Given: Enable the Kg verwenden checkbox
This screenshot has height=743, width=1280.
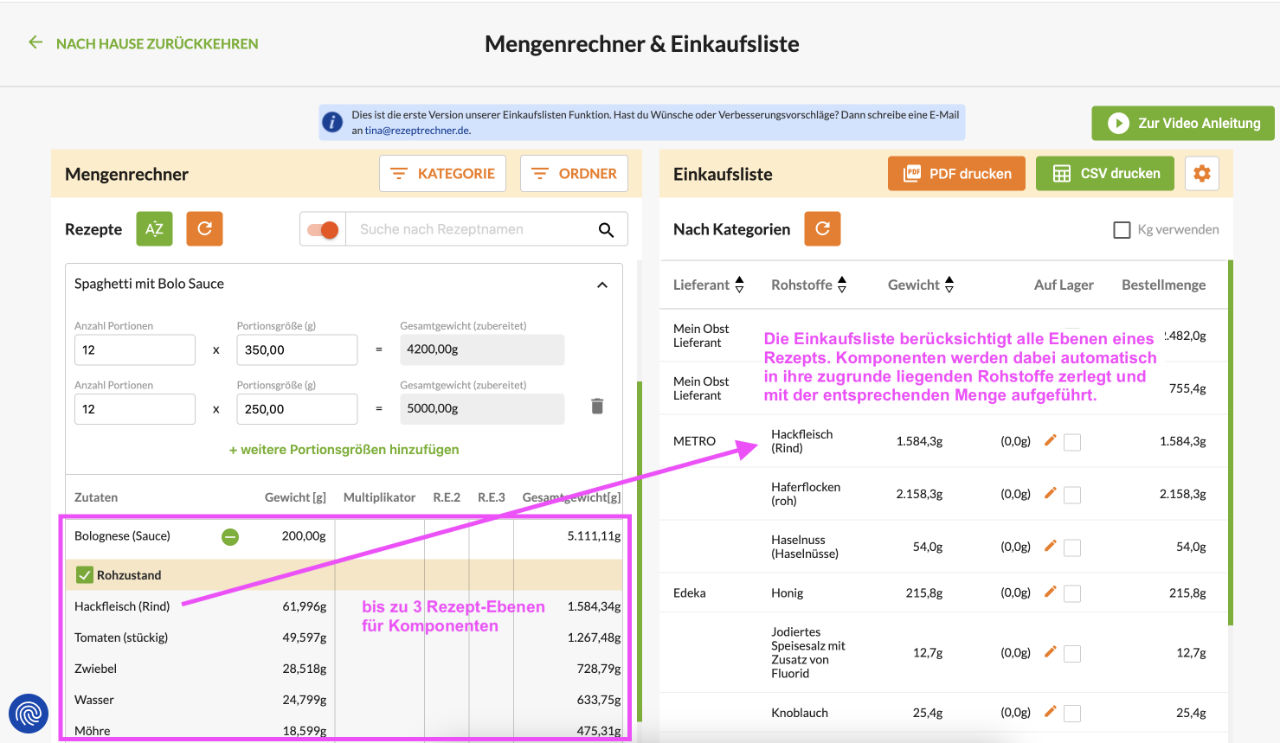Looking at the screenshot, I should click(x=1121, y=229).
